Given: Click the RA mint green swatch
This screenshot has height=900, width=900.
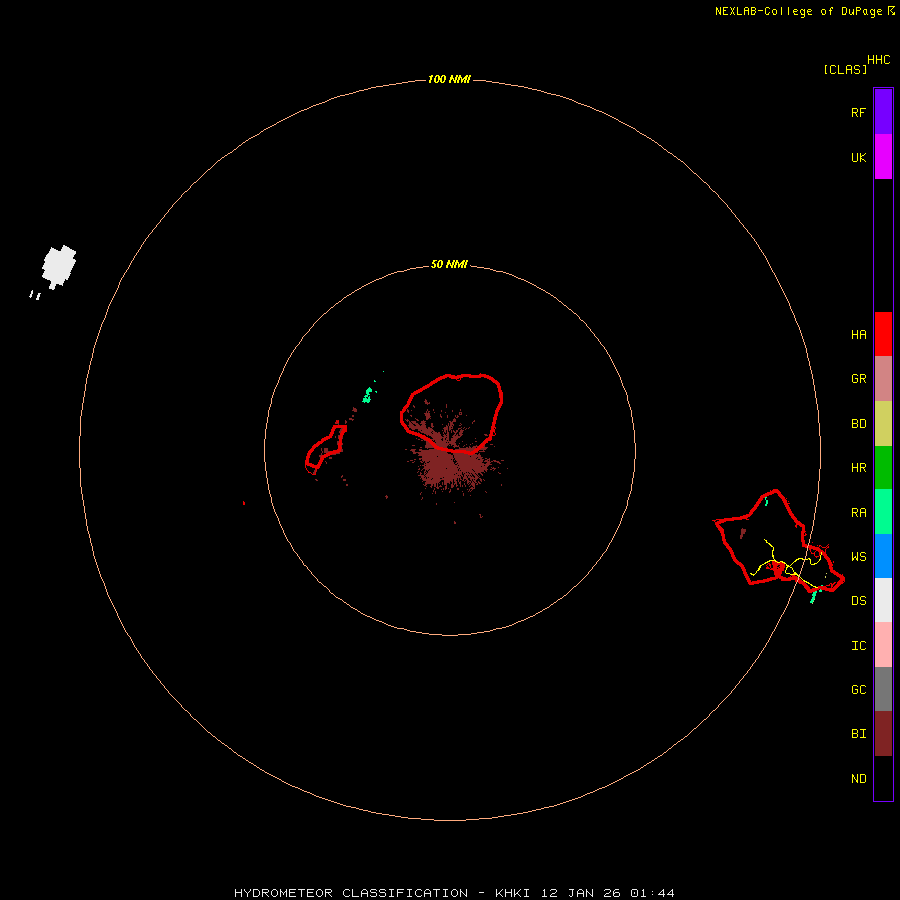Looking at the screenshot, I should click(883, 512).
